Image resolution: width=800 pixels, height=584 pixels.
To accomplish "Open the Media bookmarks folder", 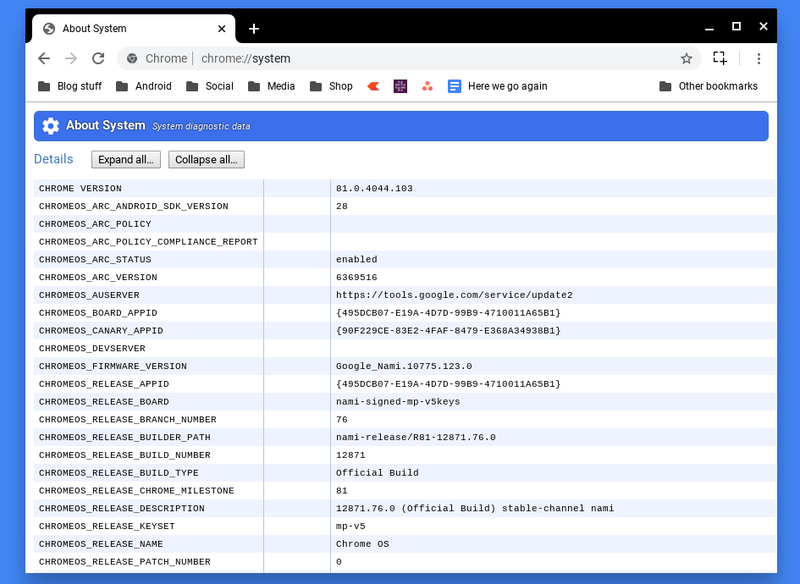I will click(271, 86).
